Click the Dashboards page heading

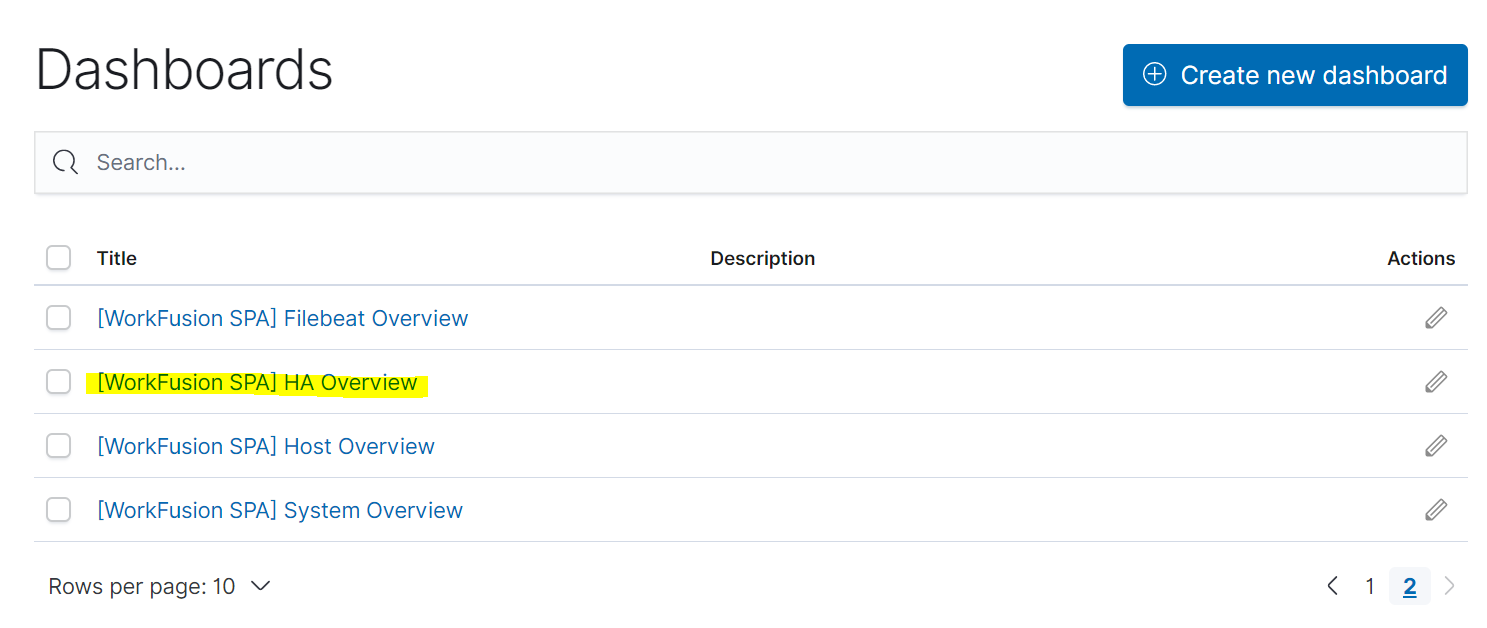[184, 70]
